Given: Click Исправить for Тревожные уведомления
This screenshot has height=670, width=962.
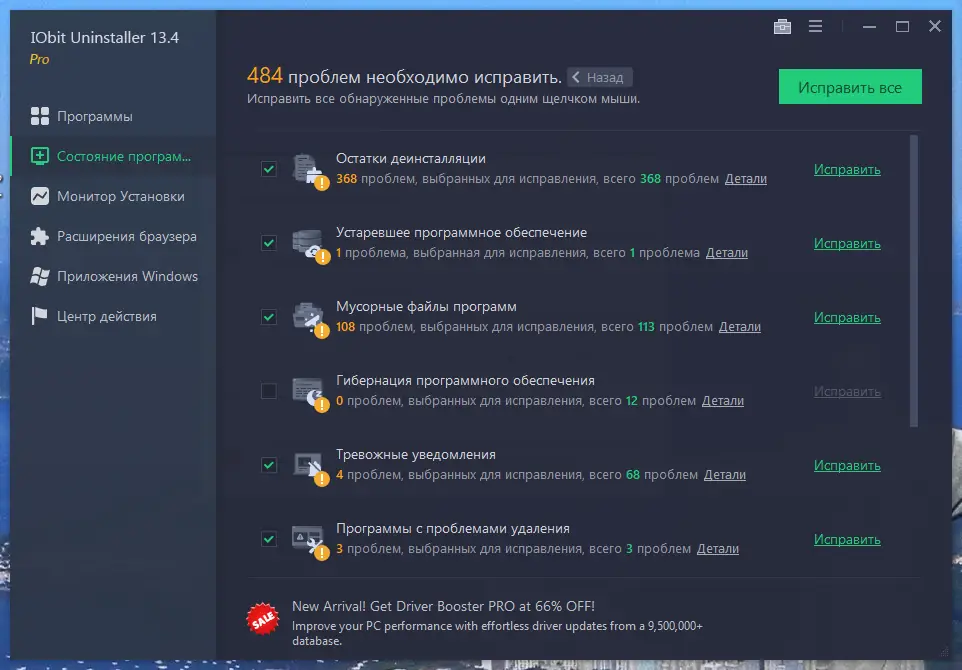Looking at the screenshot, I should click(x=847, y=466).
